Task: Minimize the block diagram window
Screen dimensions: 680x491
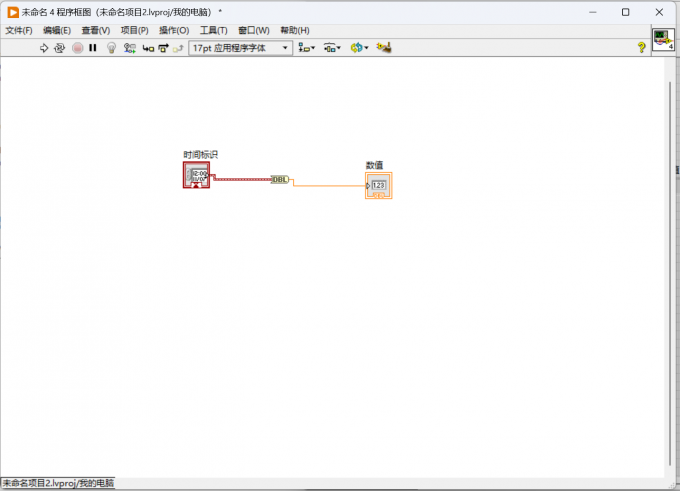Action: 593,12
